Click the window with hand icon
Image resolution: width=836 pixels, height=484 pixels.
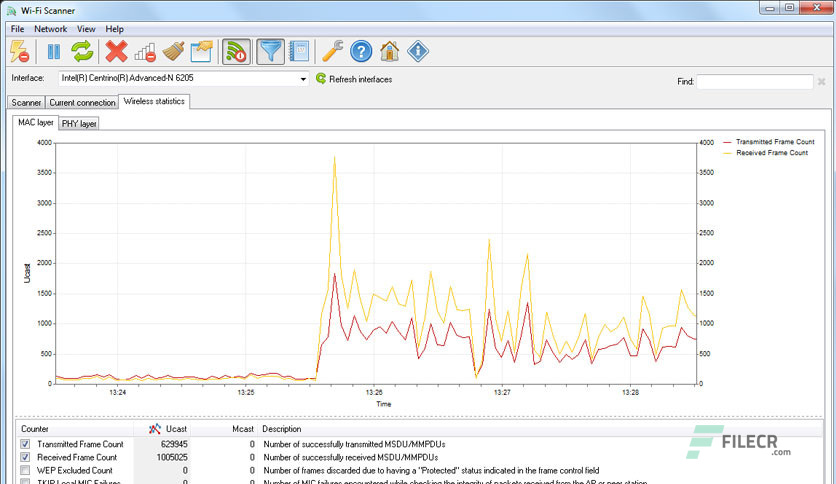[x=202, y=52]
